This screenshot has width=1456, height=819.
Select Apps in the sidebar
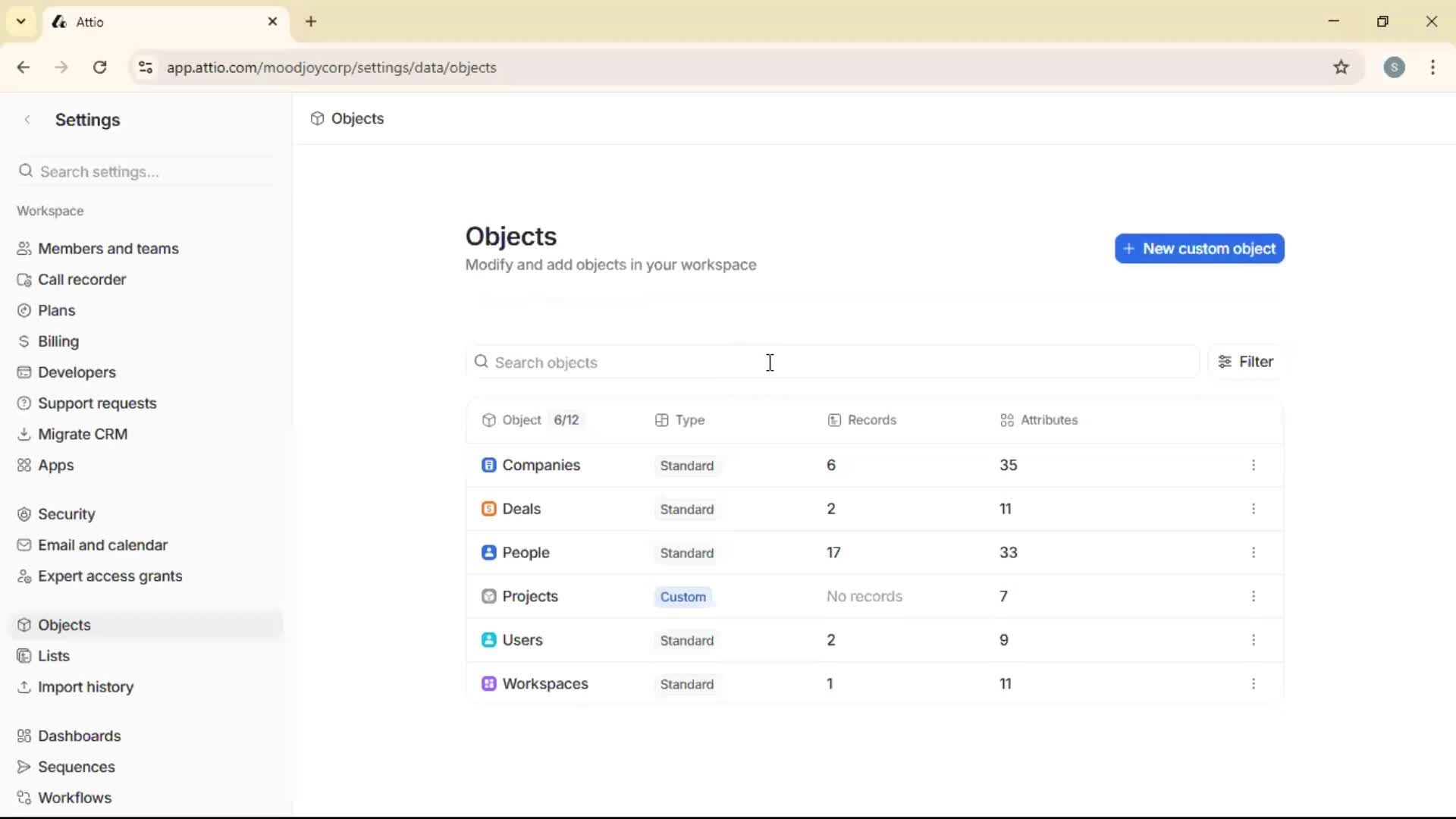(55, 465)
